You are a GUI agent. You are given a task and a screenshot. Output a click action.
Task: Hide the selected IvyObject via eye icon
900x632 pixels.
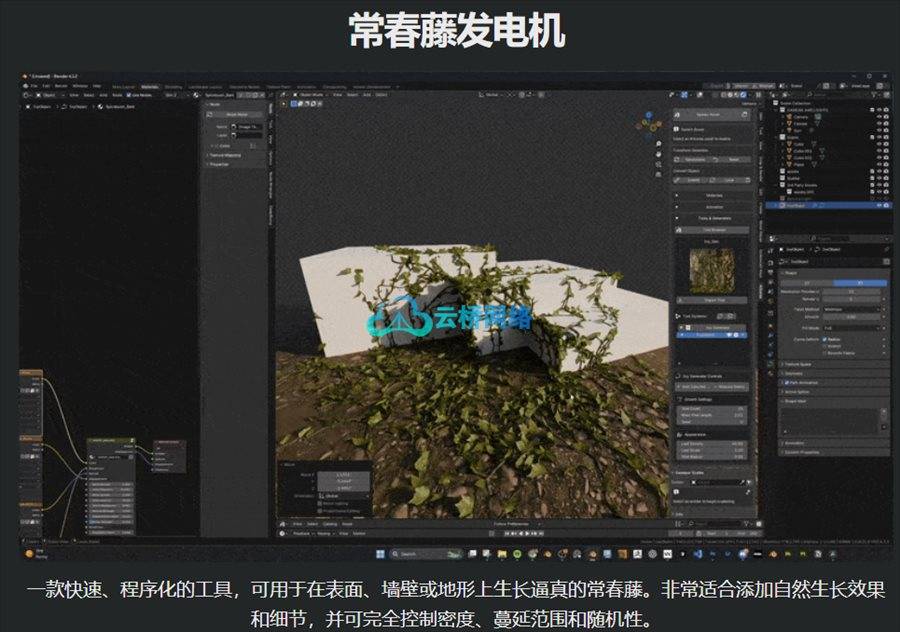click(x=878, y=204)
